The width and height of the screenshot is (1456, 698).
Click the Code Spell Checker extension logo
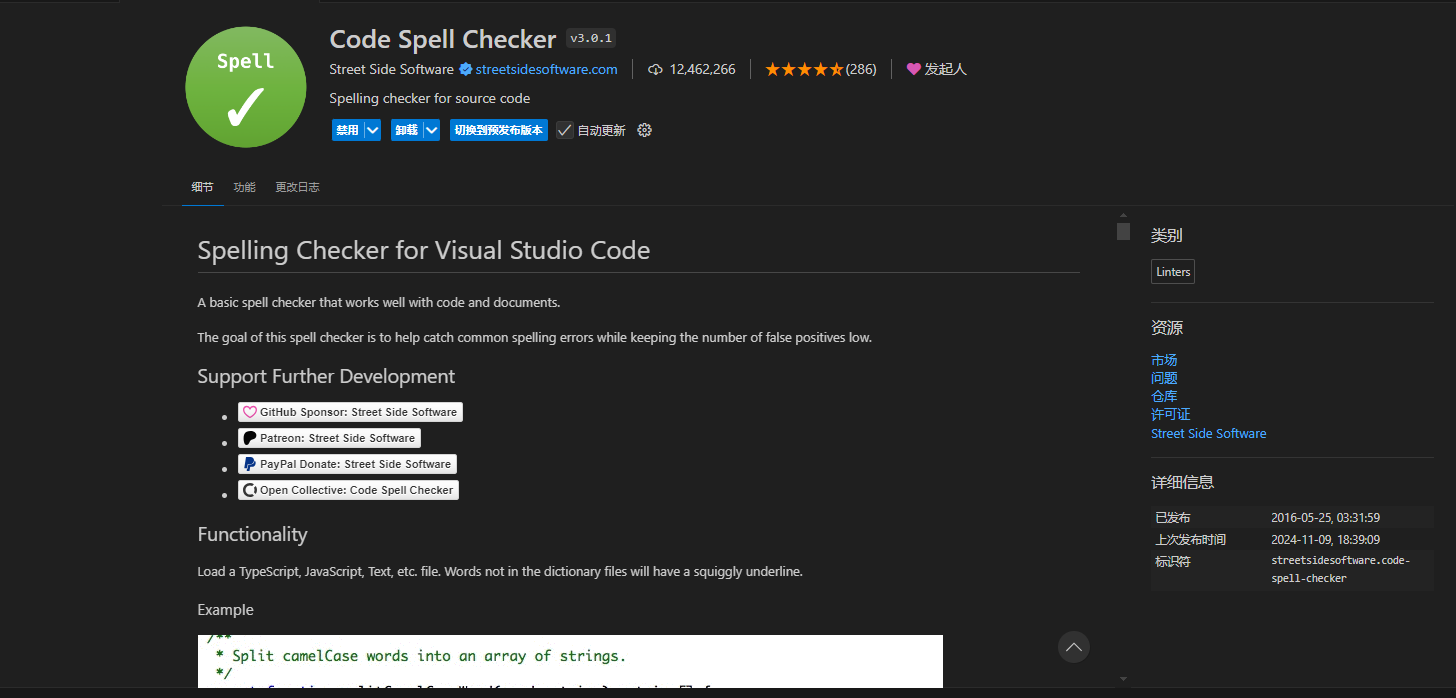tap(245, 87)
